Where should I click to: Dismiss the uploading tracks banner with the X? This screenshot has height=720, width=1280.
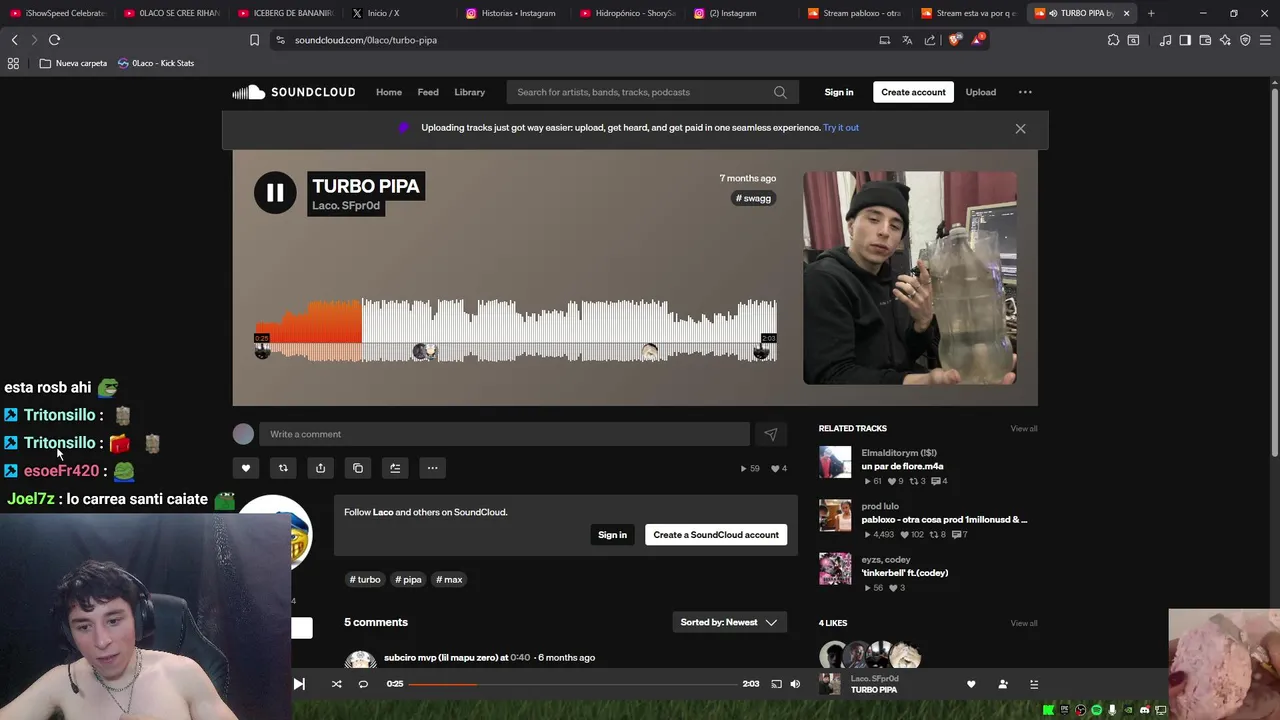click(x=1020, y=128)
